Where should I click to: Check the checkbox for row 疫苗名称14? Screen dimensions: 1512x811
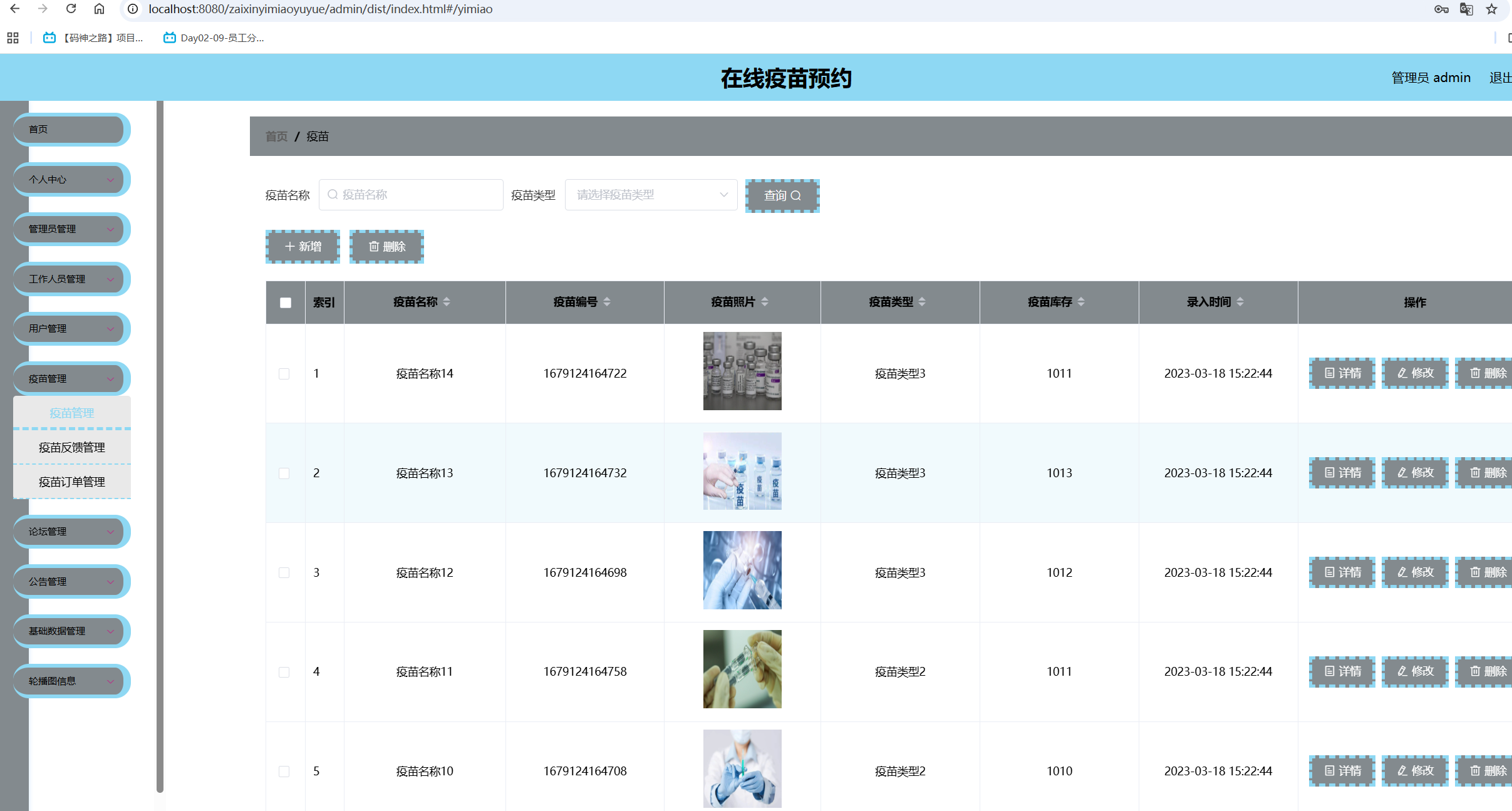(x=284, y=374)
